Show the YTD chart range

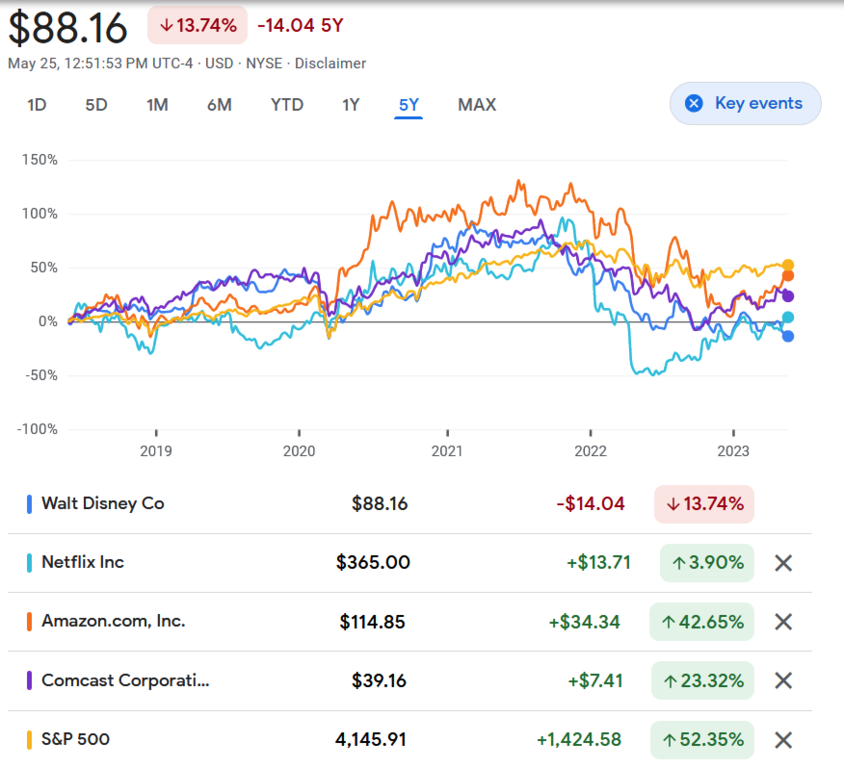pyautogui.click(x=287, y=105)
